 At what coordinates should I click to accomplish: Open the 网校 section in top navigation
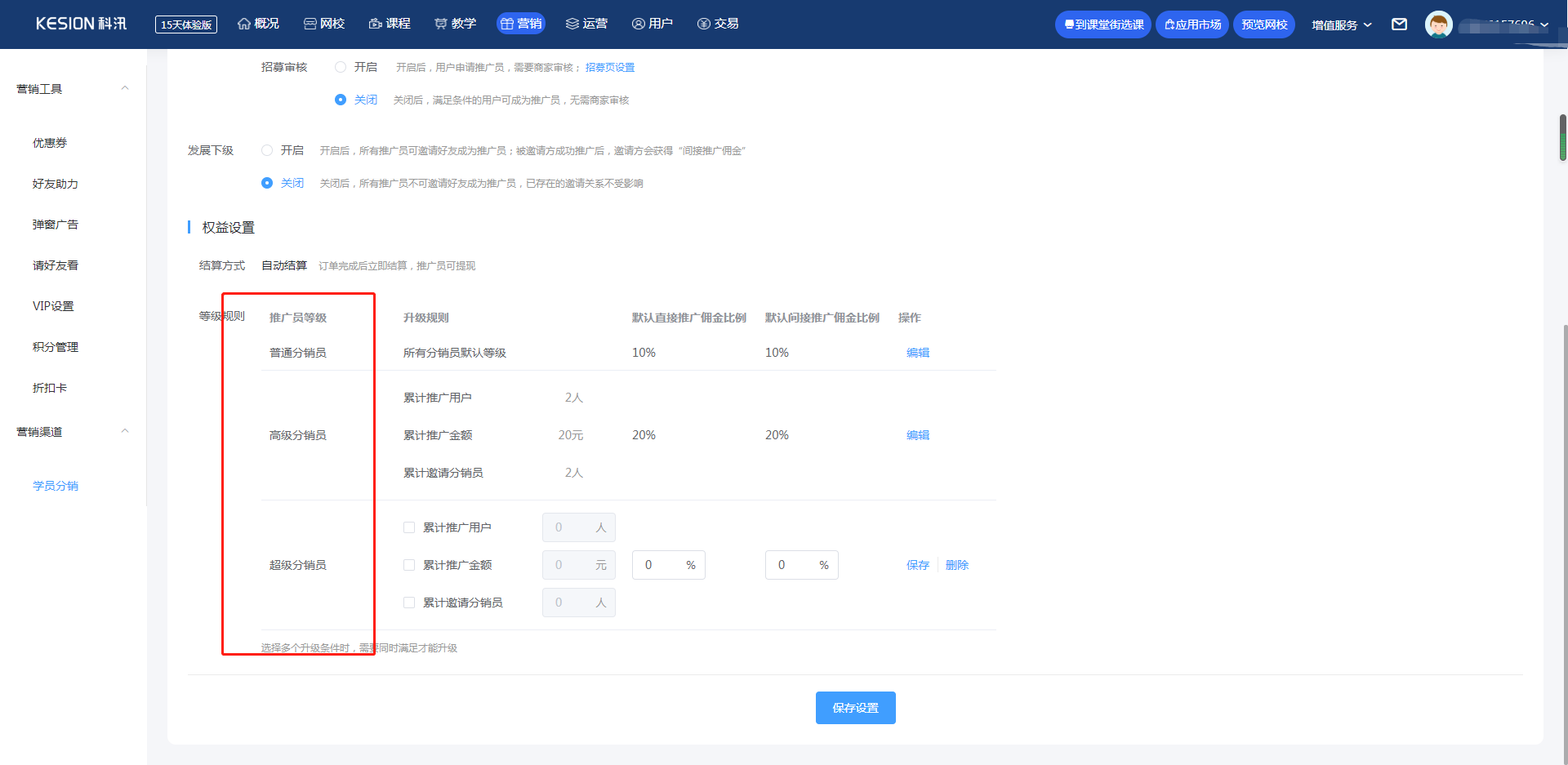pyautogui.click(x=324, y=24)
